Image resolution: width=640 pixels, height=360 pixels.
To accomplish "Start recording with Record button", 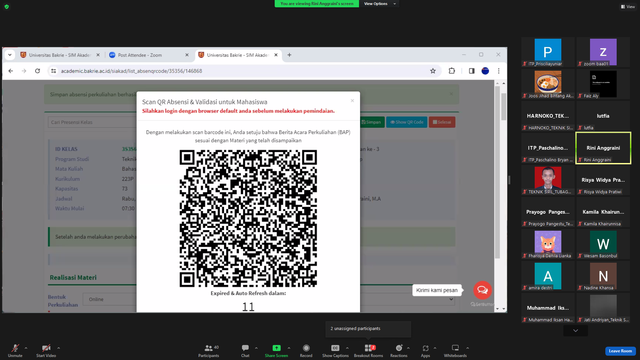I will click(306, 350).
